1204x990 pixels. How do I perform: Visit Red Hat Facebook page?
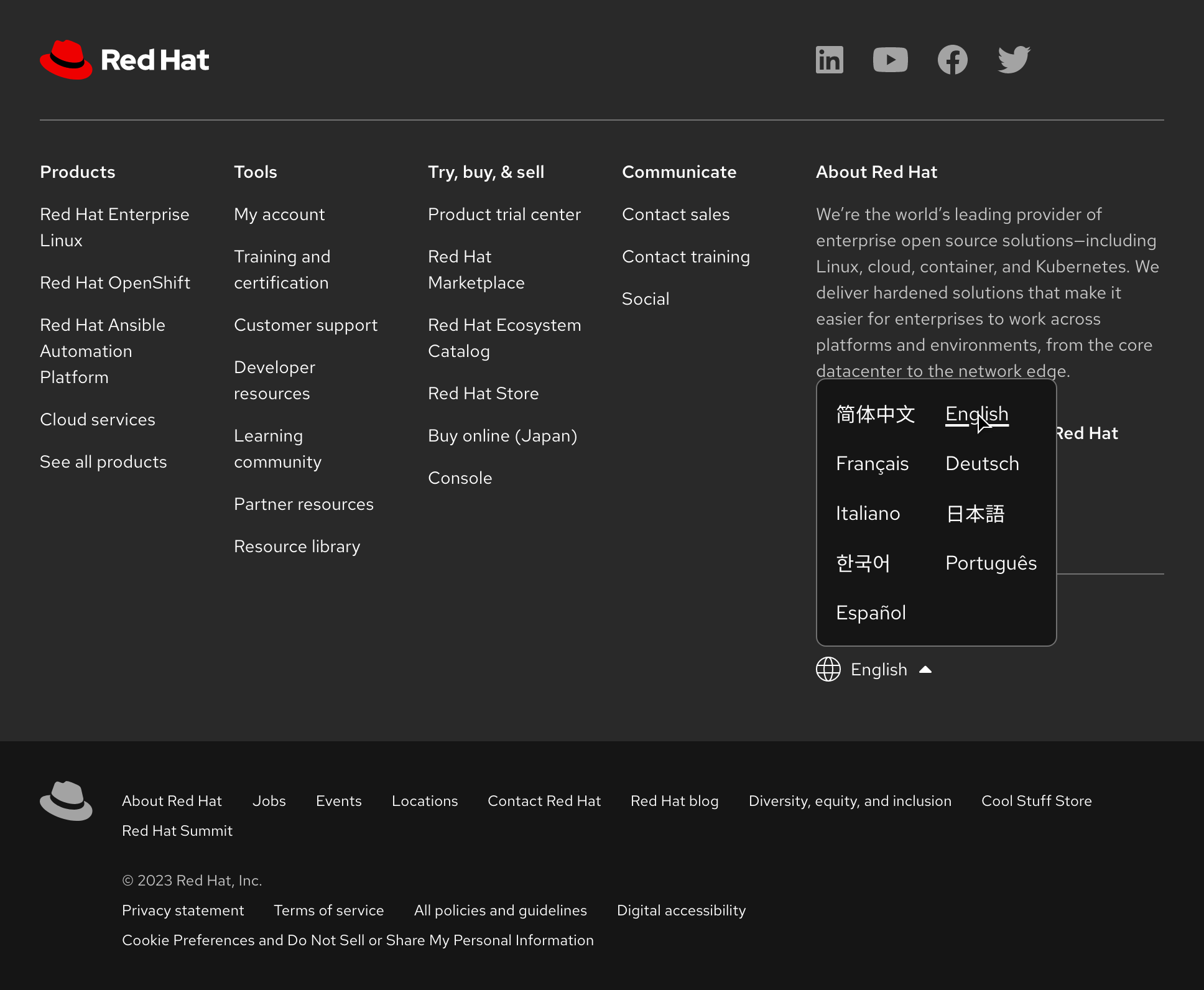(x=952, y=59)
